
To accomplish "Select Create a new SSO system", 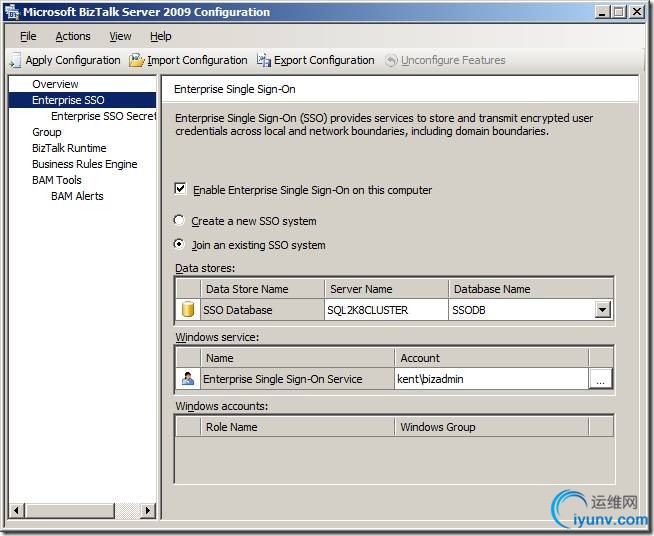I will 179,220.
